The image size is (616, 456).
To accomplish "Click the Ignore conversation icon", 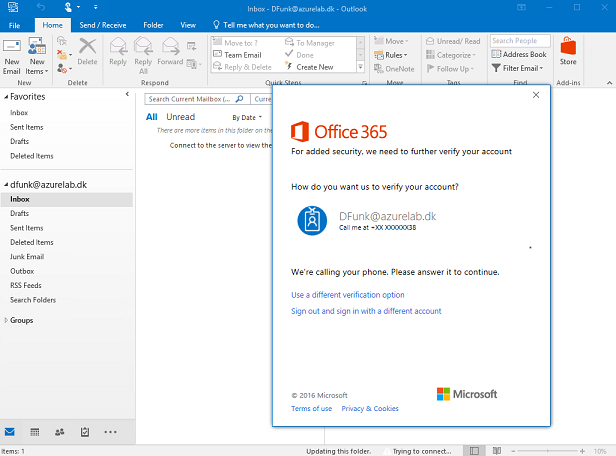I will (x=62, y=41).
